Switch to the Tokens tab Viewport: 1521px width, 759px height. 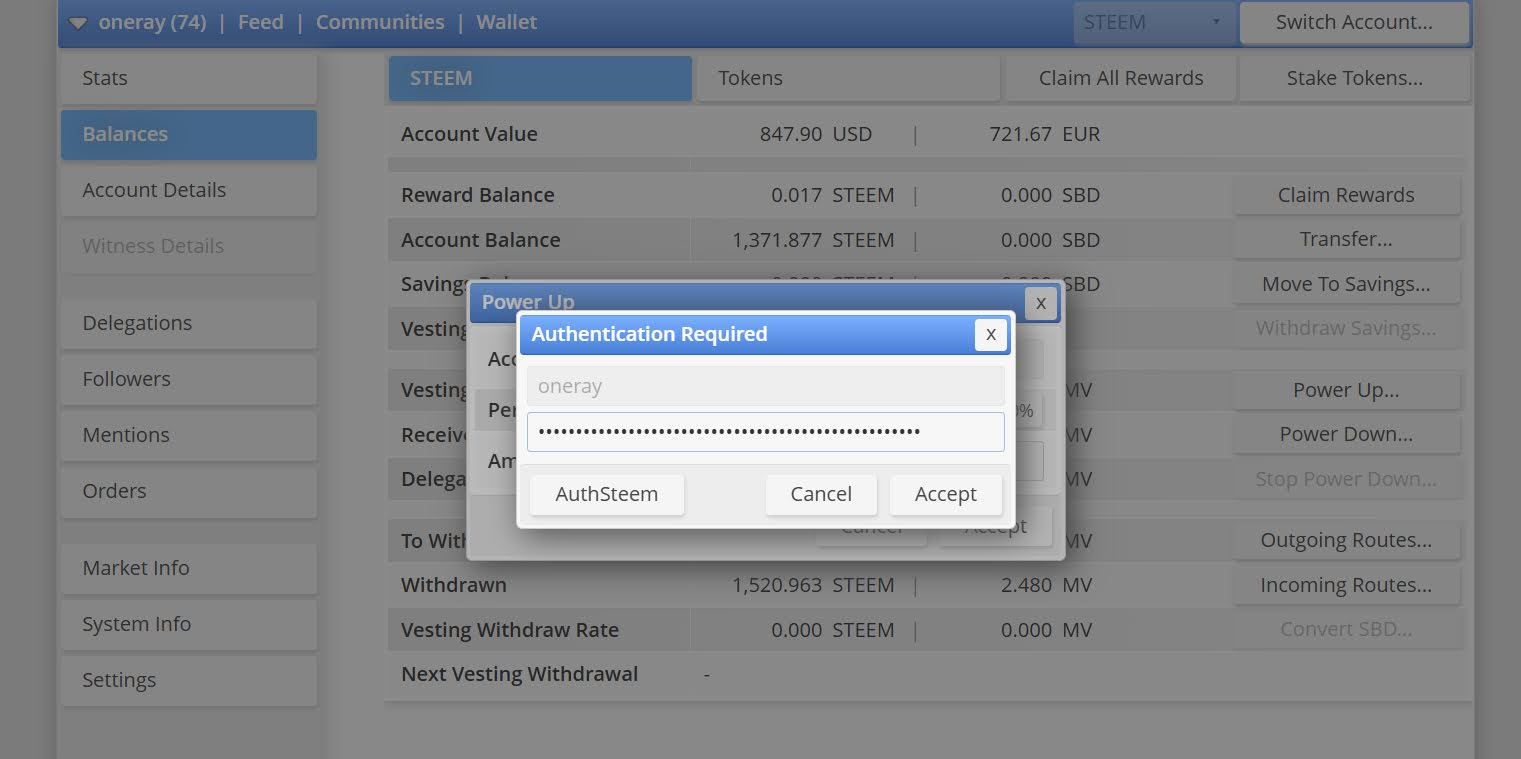click(848, 78)
